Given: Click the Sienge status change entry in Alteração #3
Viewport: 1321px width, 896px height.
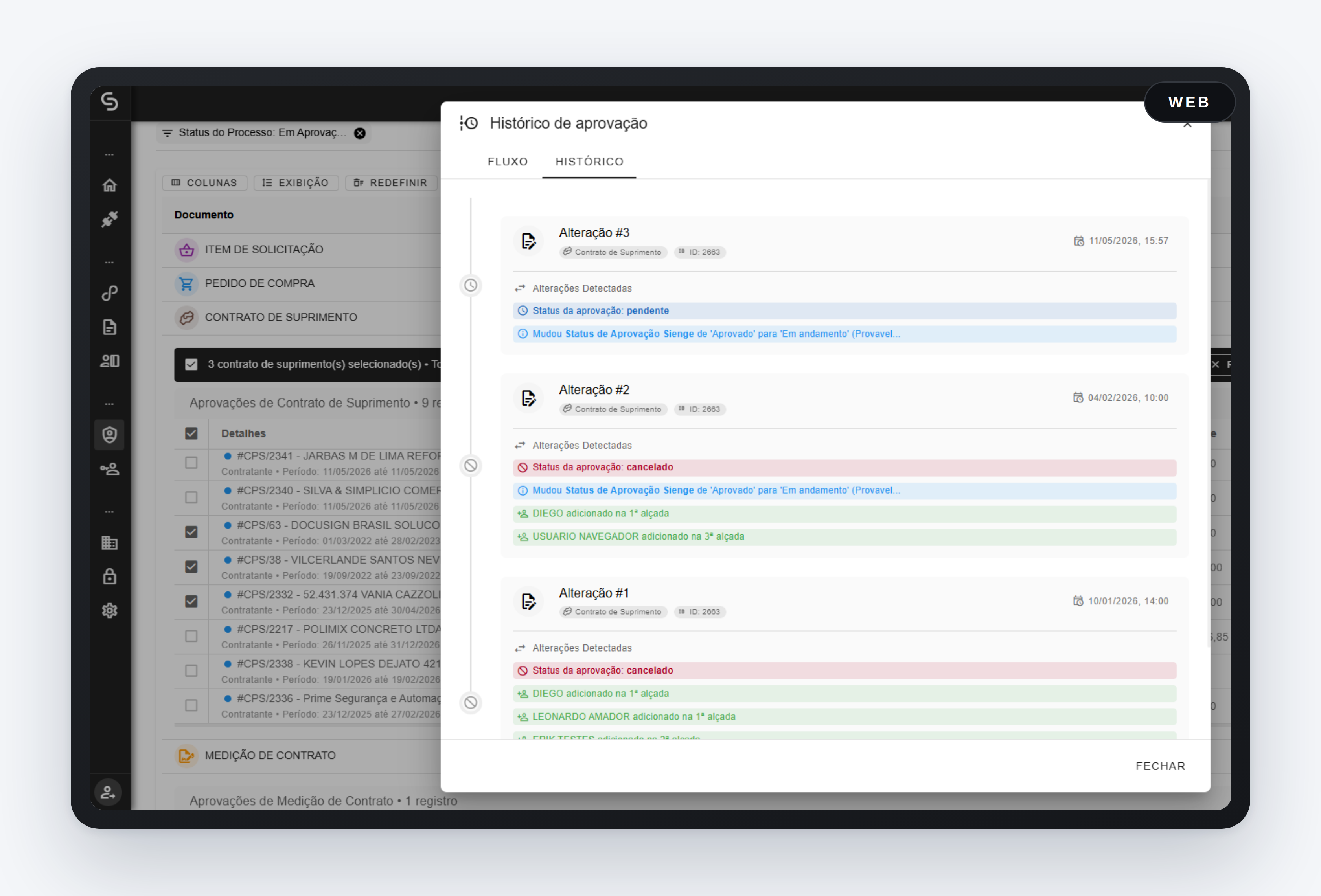Looking at the screenshot, I should (x=844, y=334).
